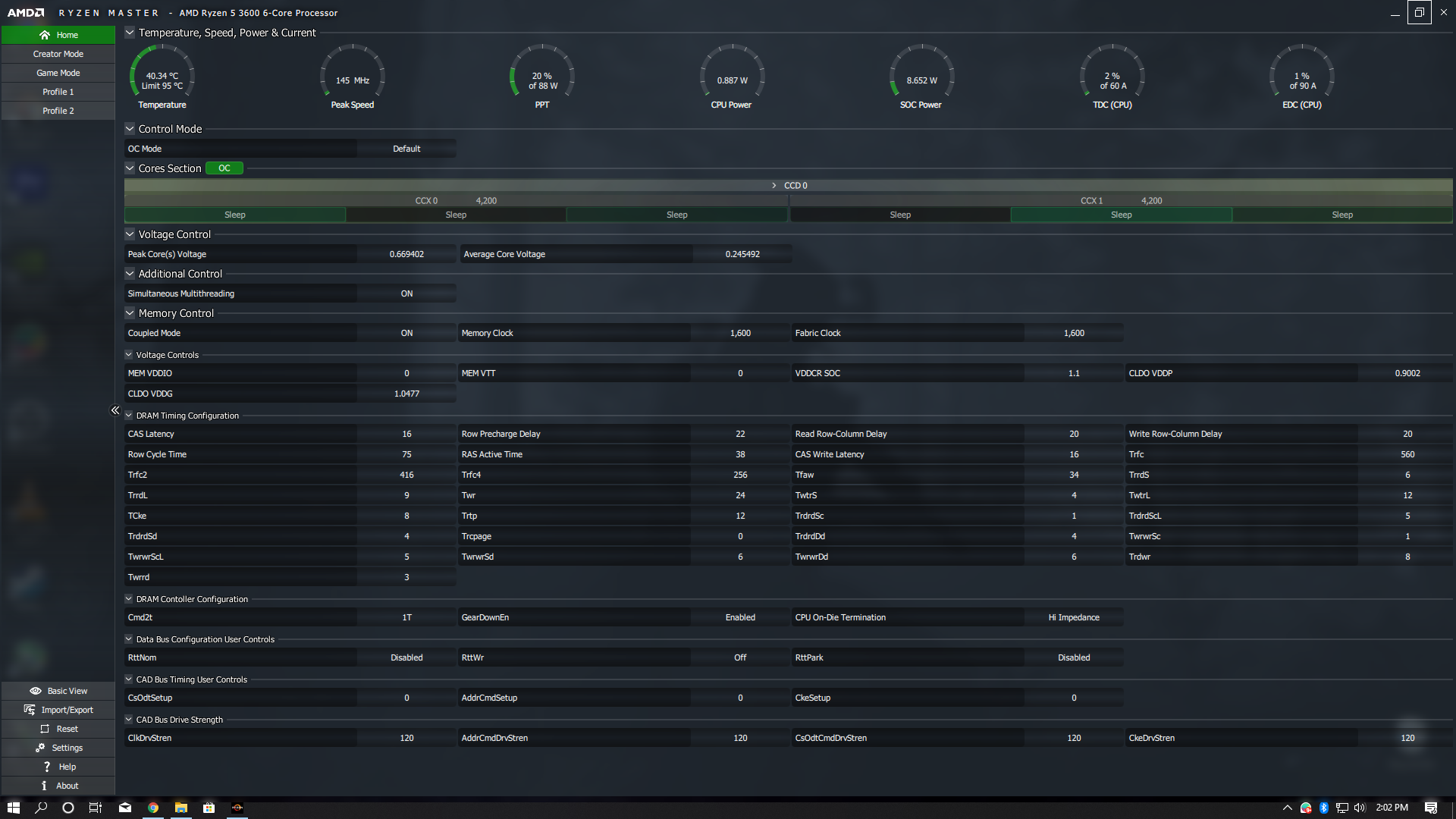Image resolution: width=1456 pixels, height=819 pixels.
Task: Open Import/Export options
Action: [x=58, y=710]
